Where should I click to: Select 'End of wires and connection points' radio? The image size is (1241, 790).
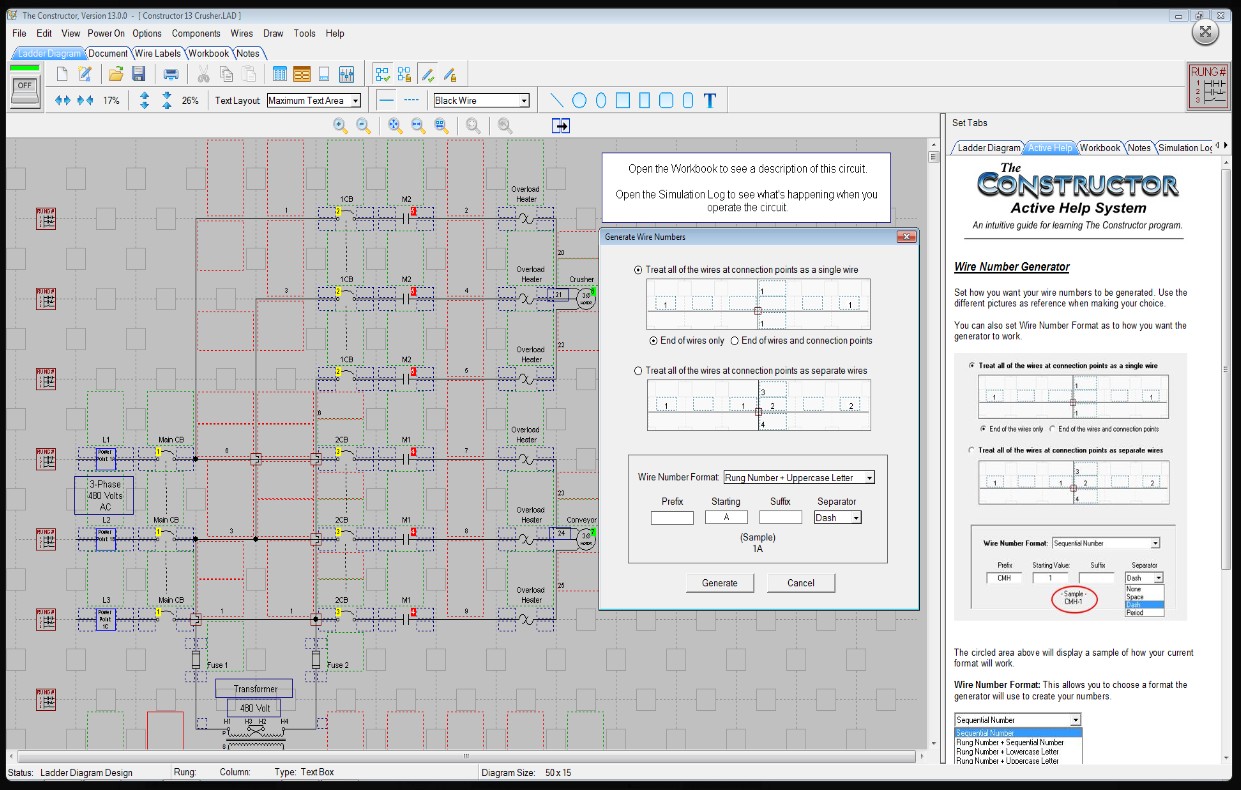(x=736, y=340)
